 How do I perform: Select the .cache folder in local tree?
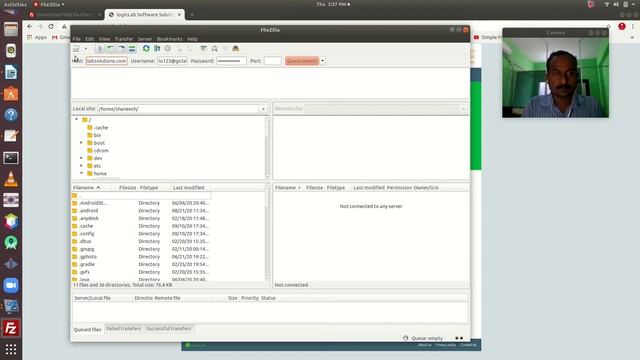(98, 127)
